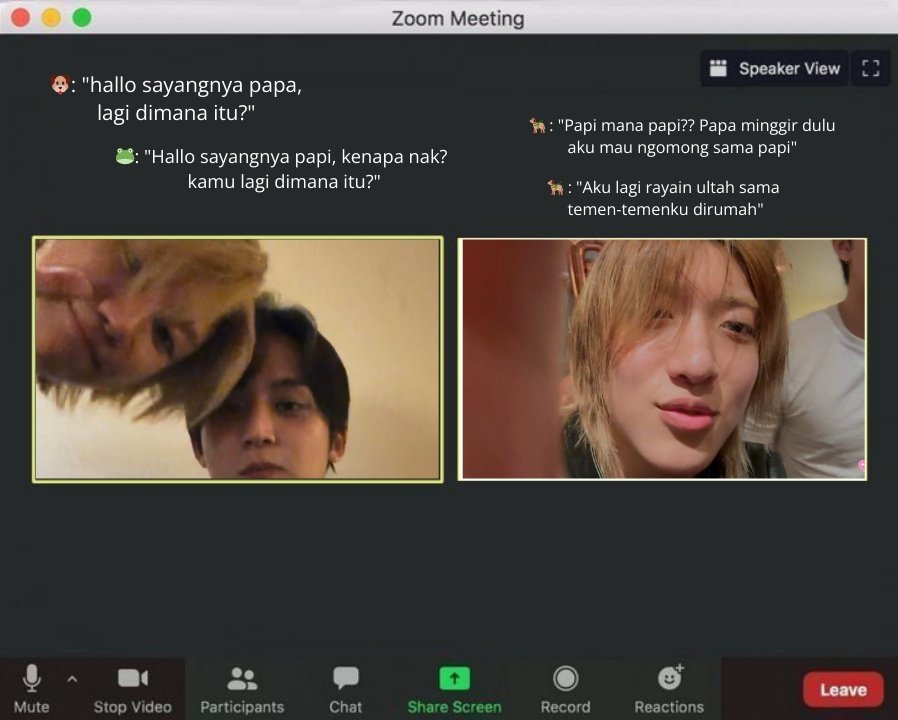Open the Chat panel
This screenshot has height=720, width=898.
(345, 688)
